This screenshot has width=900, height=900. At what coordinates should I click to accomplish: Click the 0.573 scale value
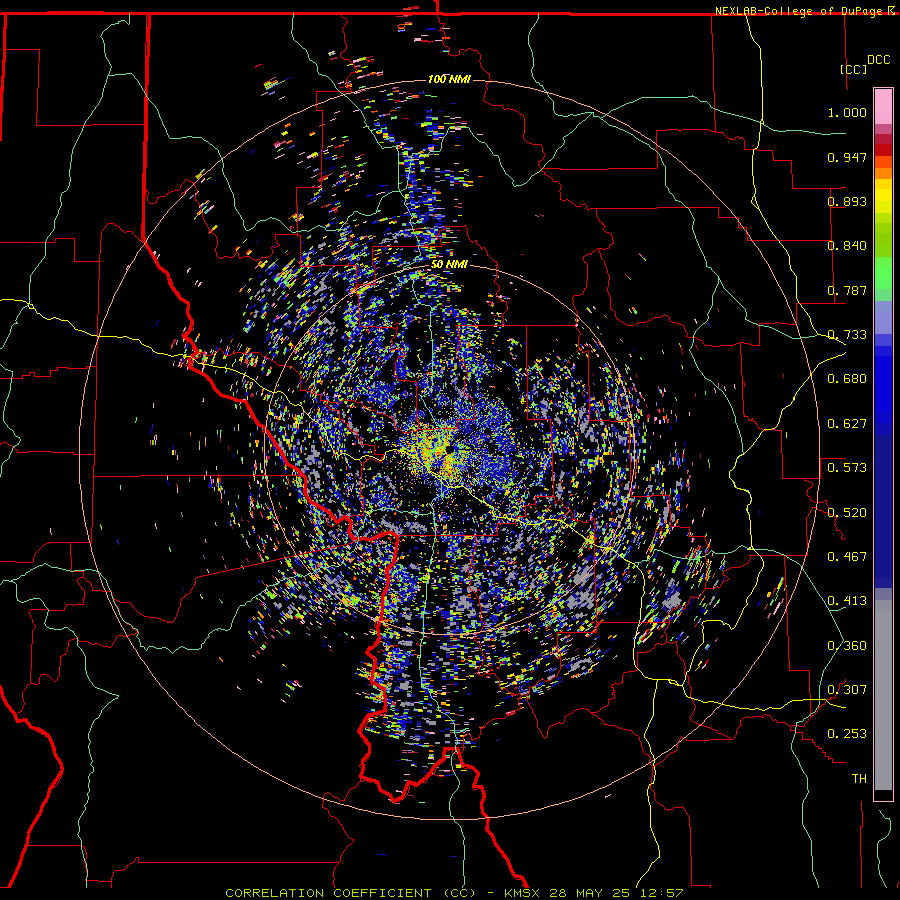847,468
